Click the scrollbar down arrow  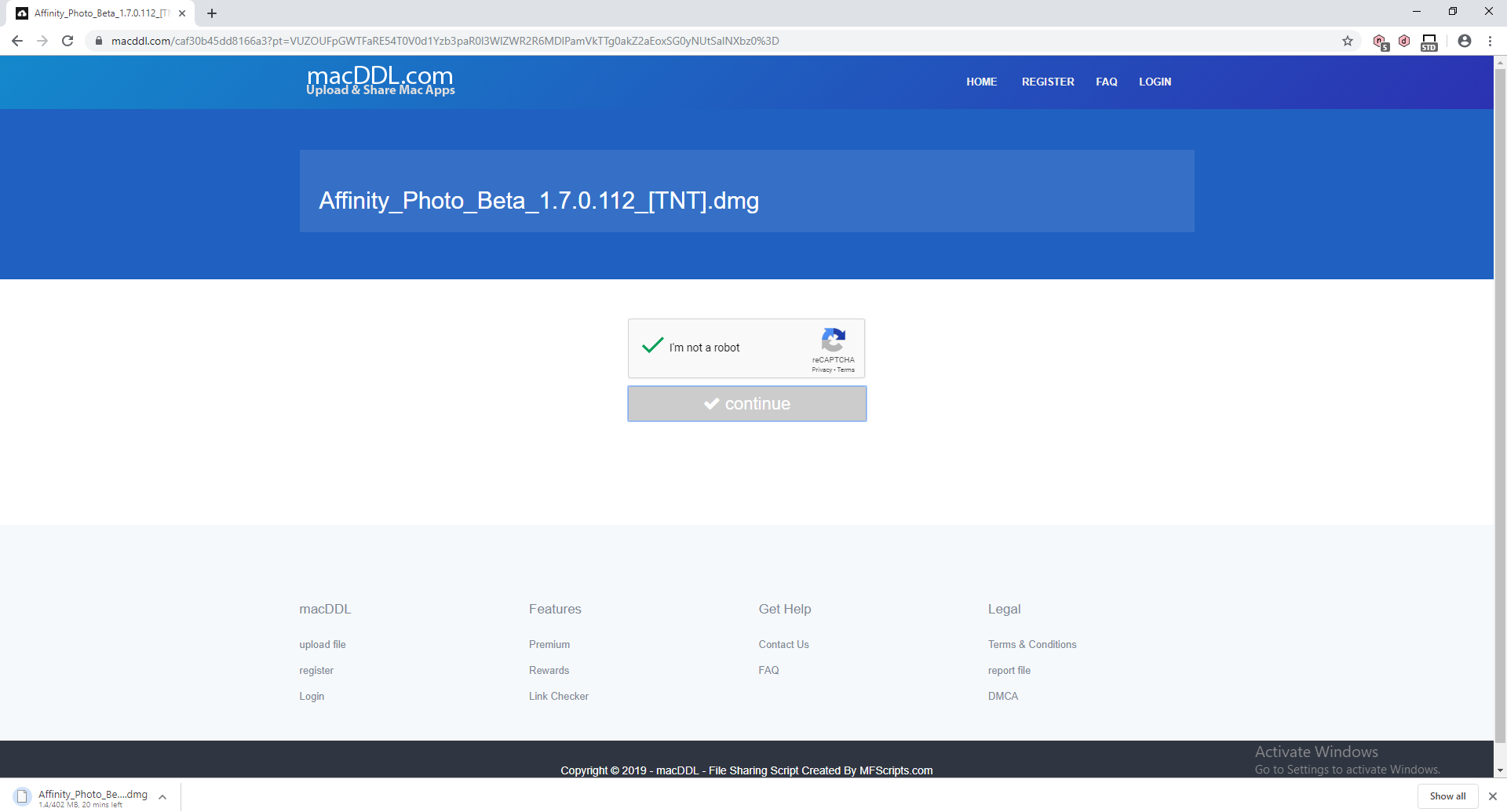click(1500, 770)
